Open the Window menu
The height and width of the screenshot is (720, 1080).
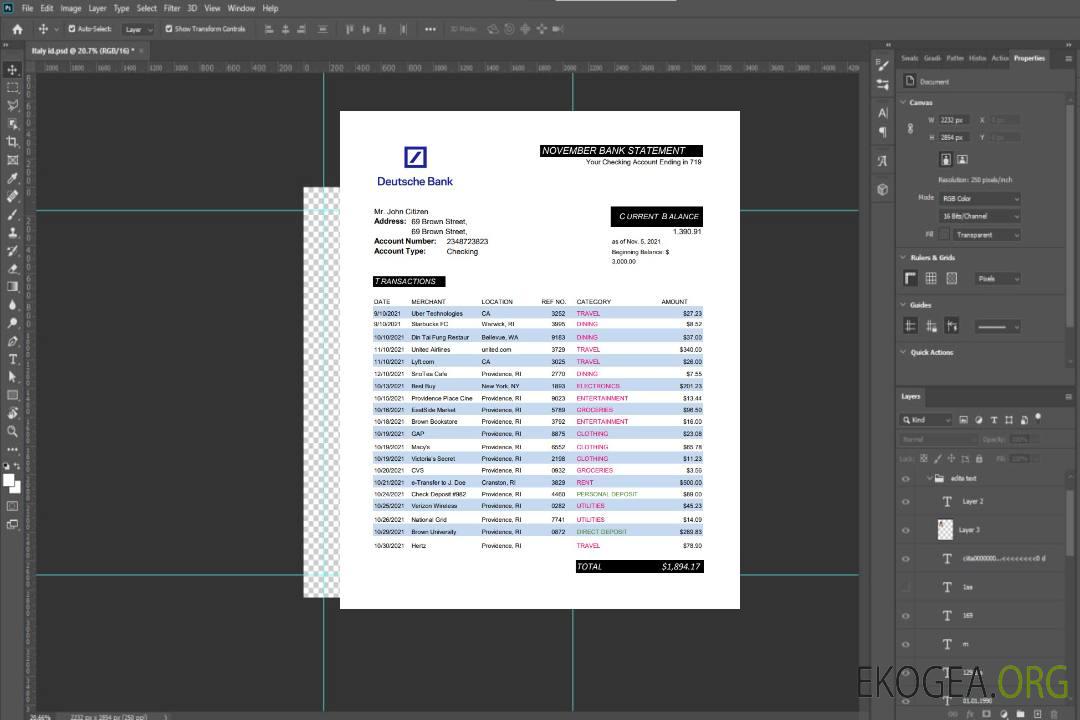coord(241,8)
